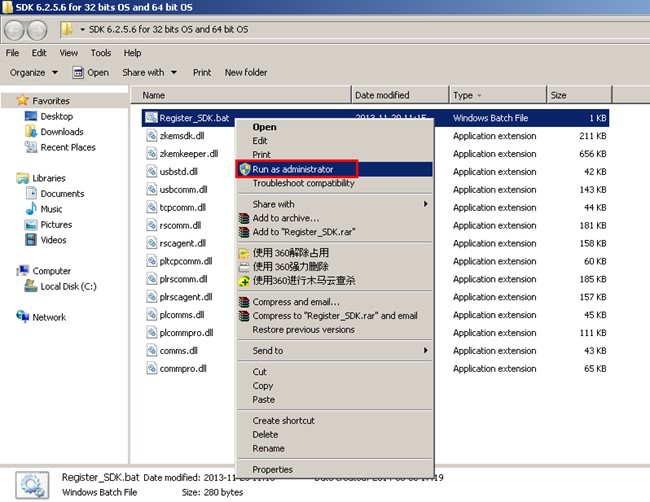
Task: Click the zkemsdk.dll file icon
Action: coord(150,136)
